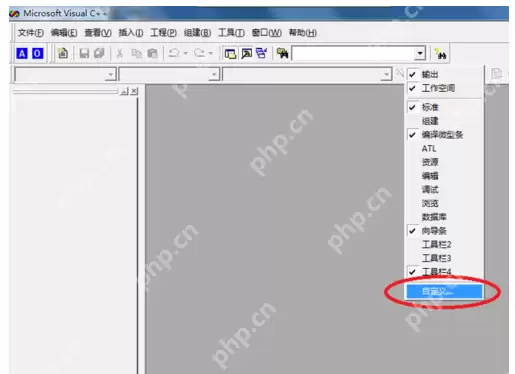Click Find in Files binoculars icon
This screenshot has width=515, height=374.
point(282,53)
